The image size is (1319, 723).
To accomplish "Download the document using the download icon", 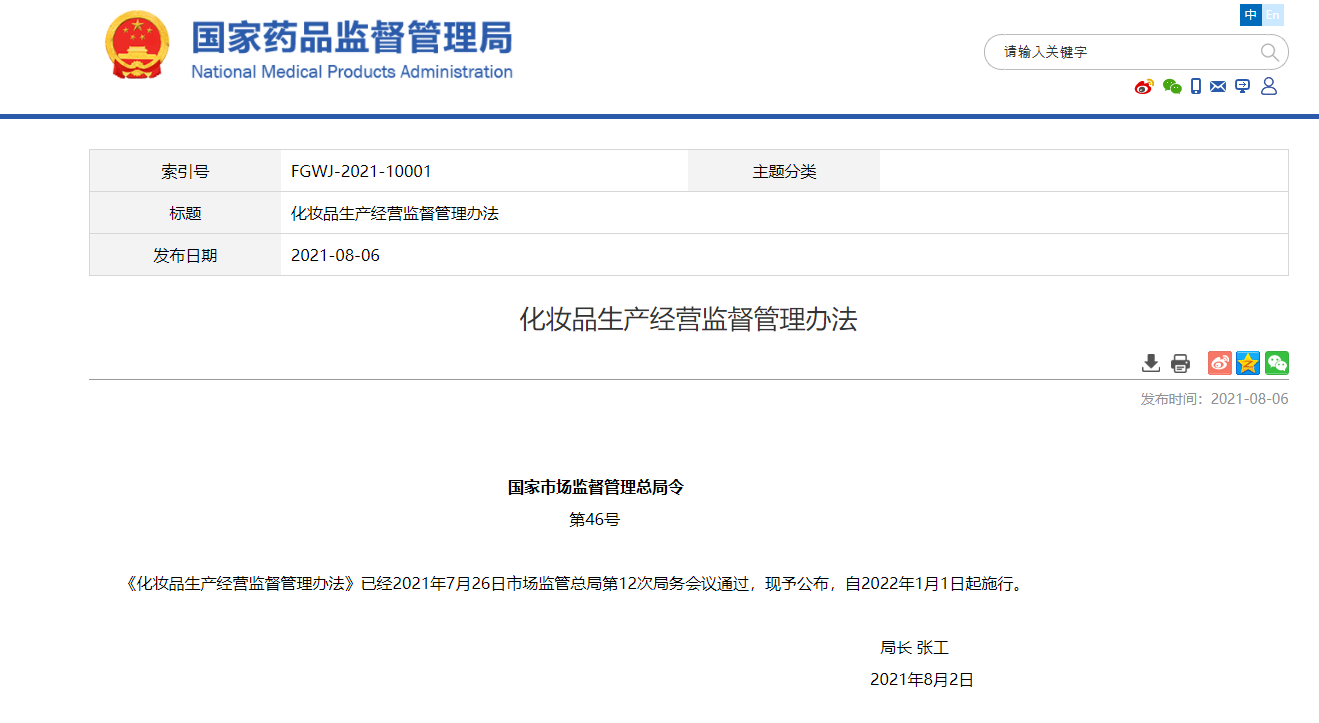I will [x=1151, y=363].
